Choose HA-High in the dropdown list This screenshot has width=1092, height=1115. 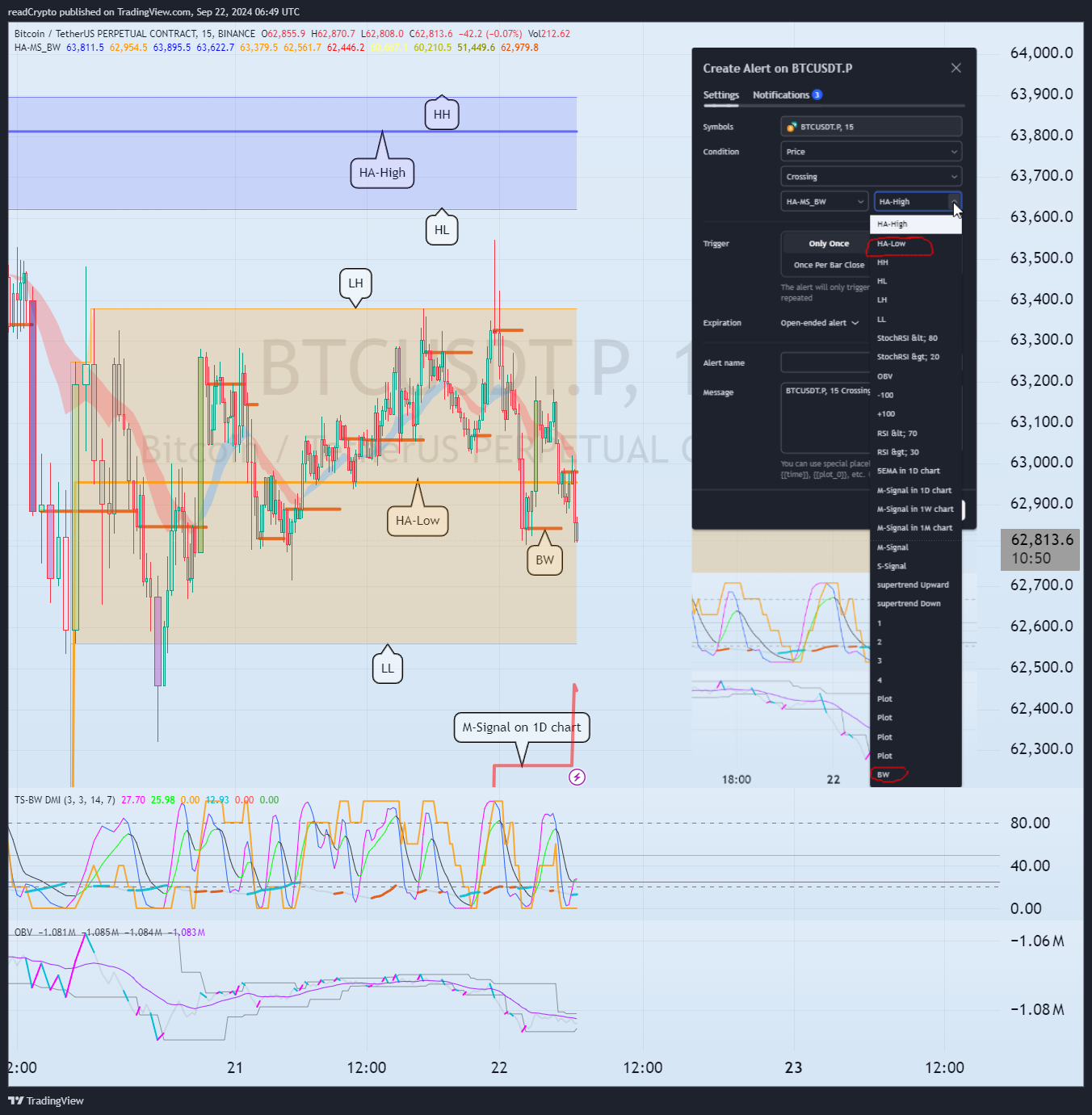point(916,224)
